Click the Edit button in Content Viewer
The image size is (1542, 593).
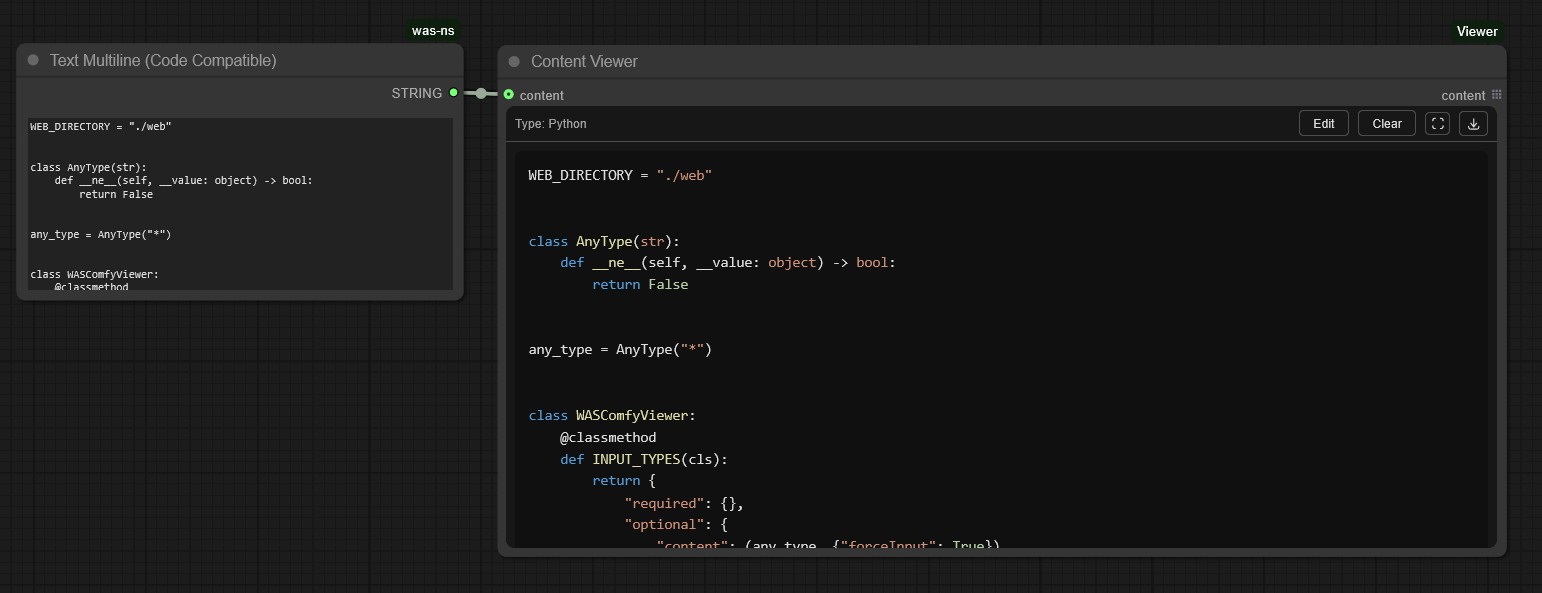(1323, 123)
